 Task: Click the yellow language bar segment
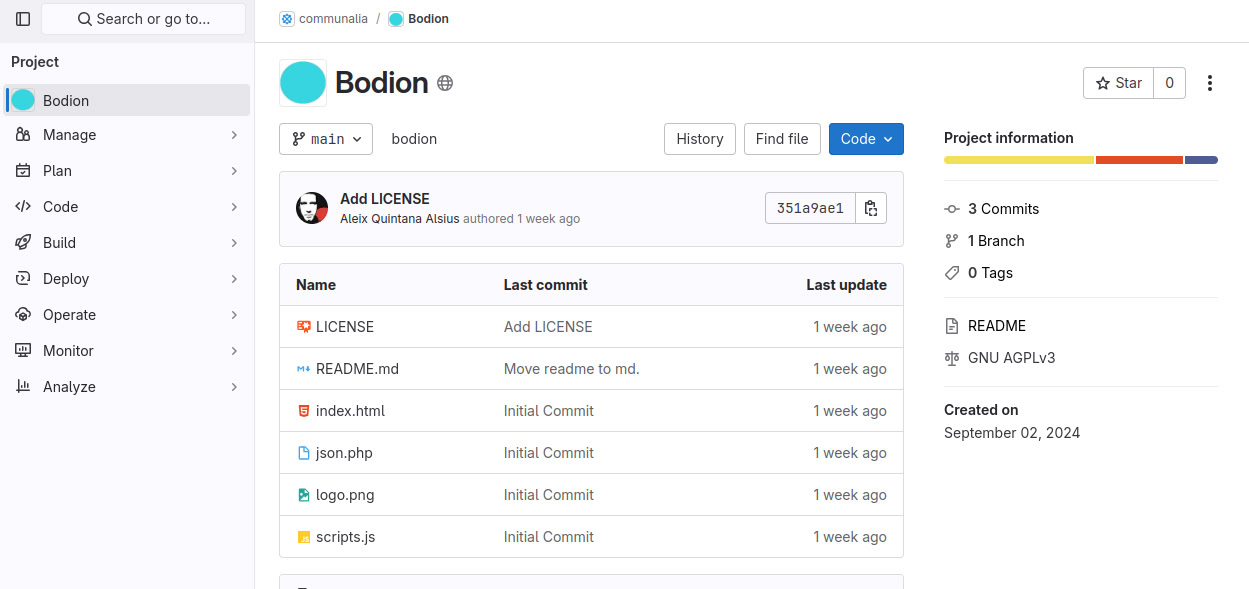1018,160
